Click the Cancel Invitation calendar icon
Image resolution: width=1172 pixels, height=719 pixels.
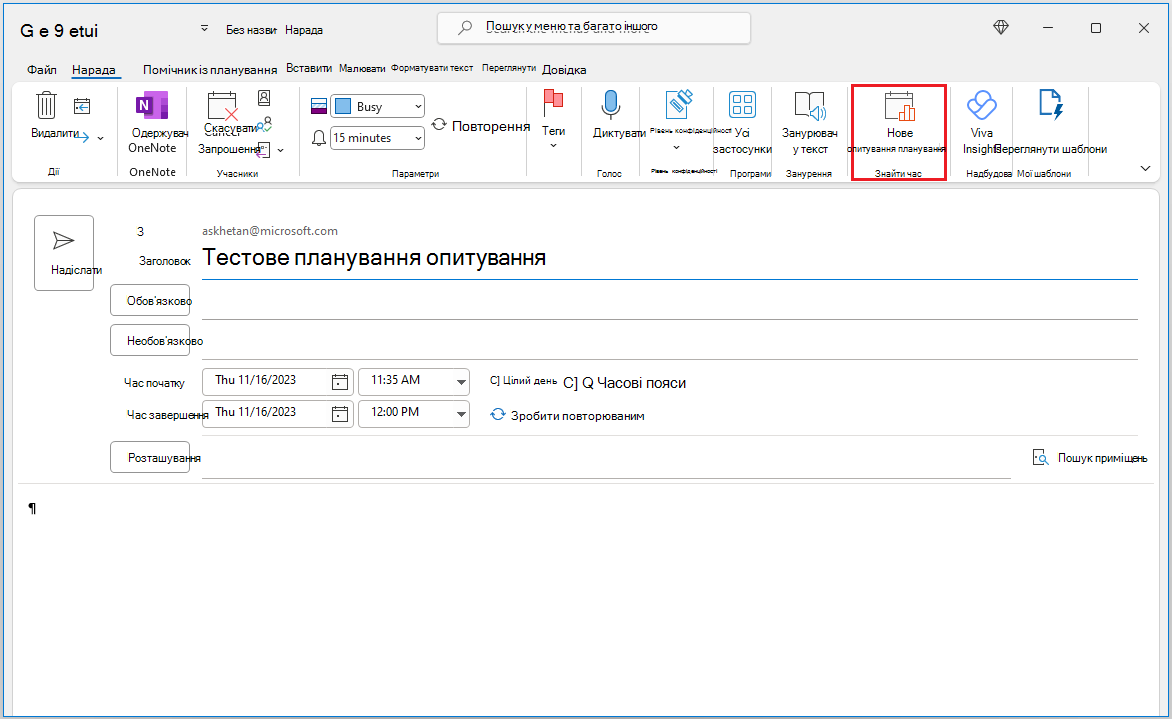[x=223, y=106]
